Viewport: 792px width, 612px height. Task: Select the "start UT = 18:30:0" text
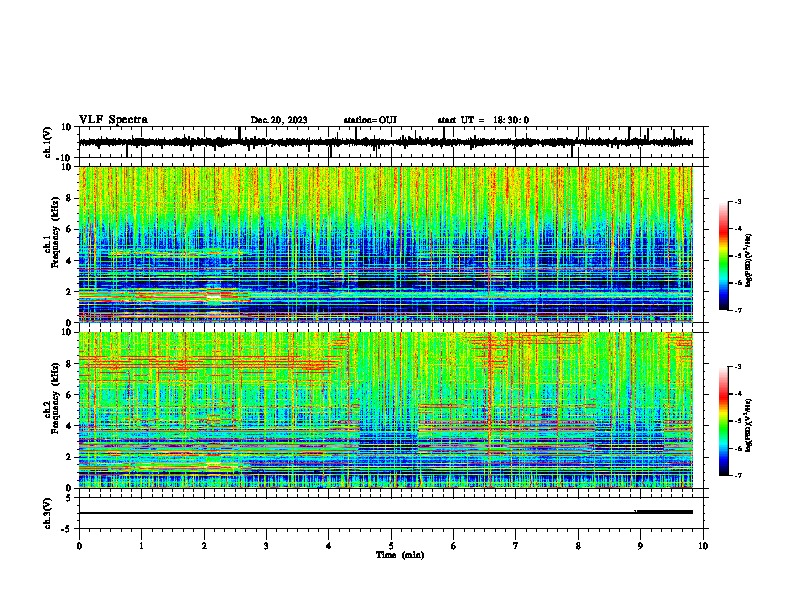coord(483,120)
